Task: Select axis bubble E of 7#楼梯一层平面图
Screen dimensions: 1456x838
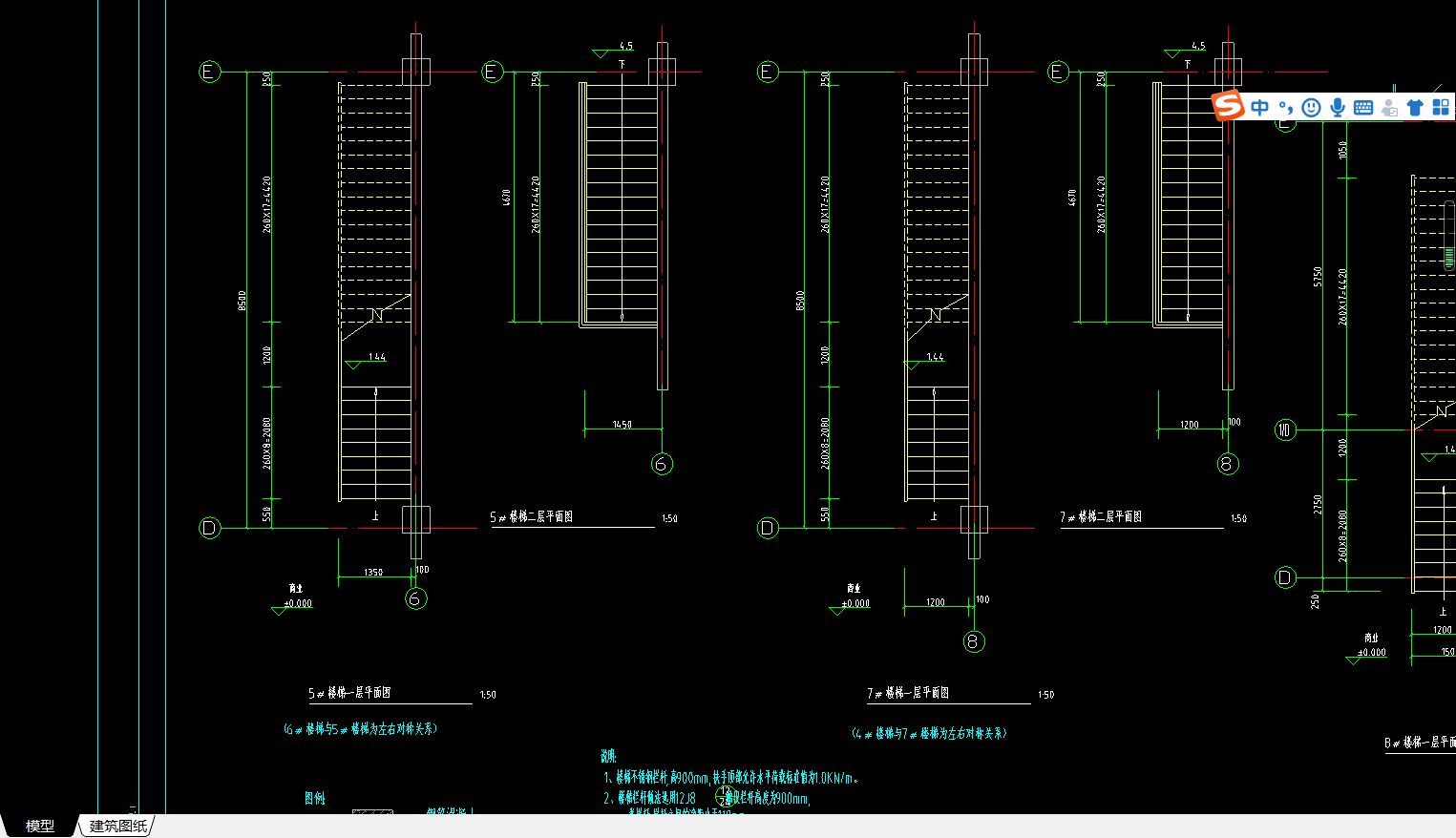Action: pyautogui.click(x=768, y=72)
